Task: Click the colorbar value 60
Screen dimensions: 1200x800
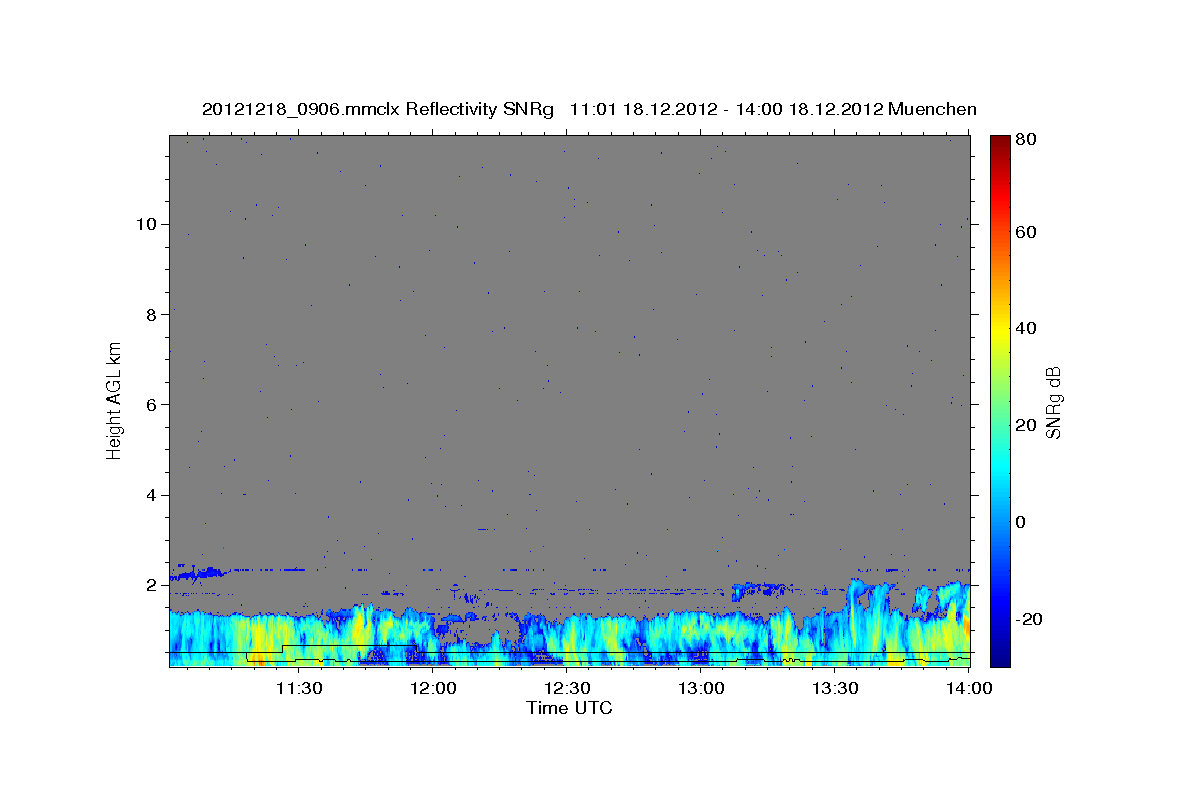Action: pyautogui.click(x=1025, y=232)
